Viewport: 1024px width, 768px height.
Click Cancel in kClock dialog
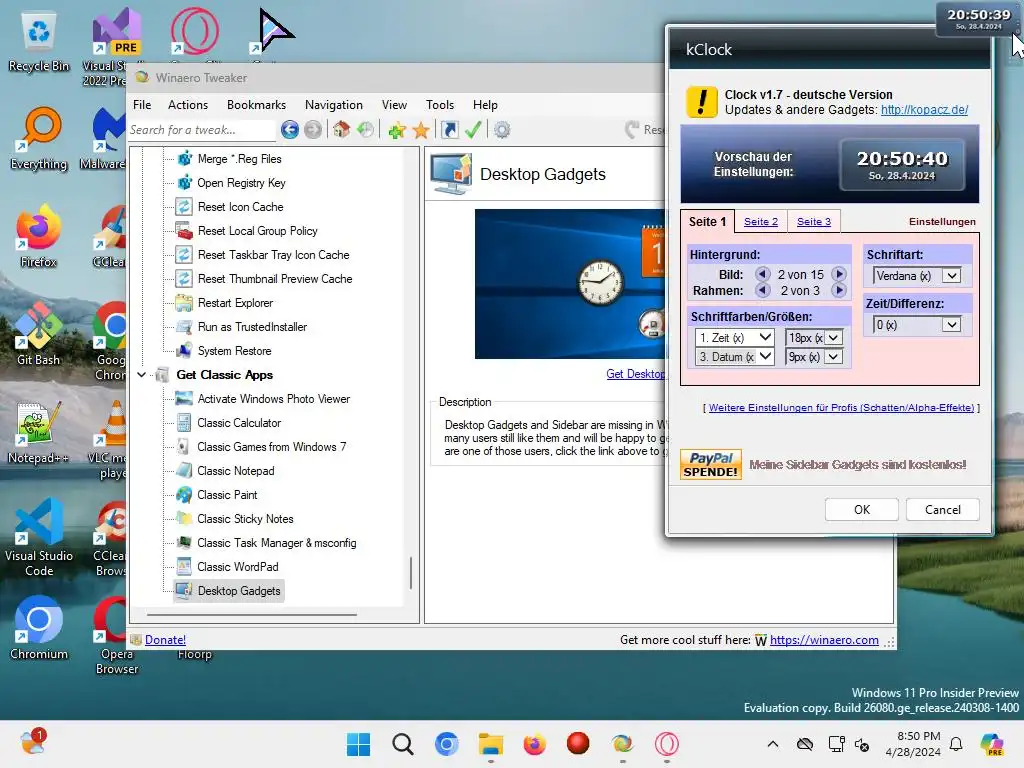click(942, 509)
